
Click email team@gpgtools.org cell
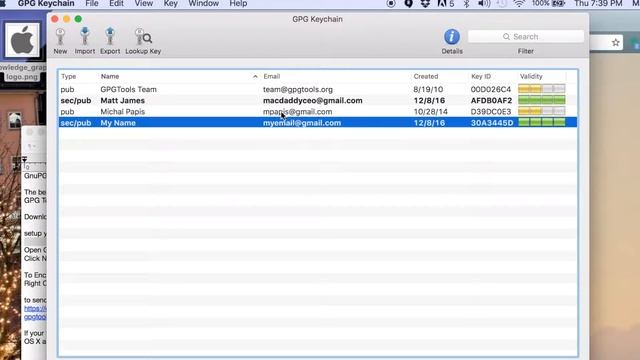[298, 89]
